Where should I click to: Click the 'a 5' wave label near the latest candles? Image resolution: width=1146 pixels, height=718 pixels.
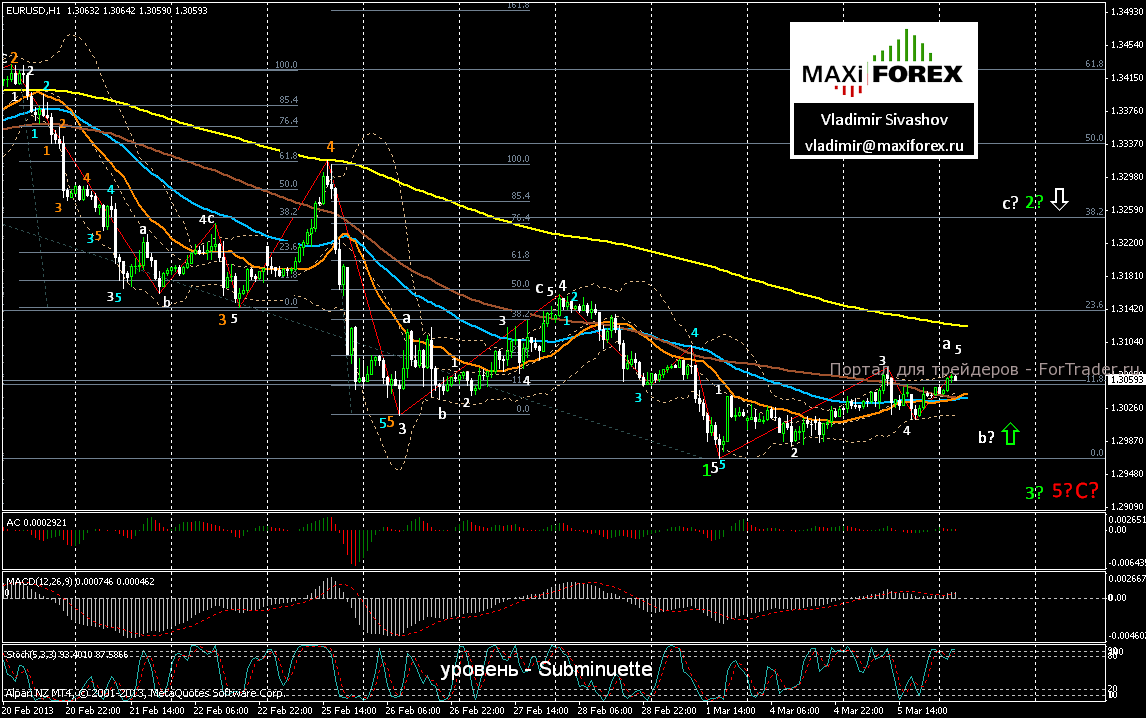coord(952,346)
